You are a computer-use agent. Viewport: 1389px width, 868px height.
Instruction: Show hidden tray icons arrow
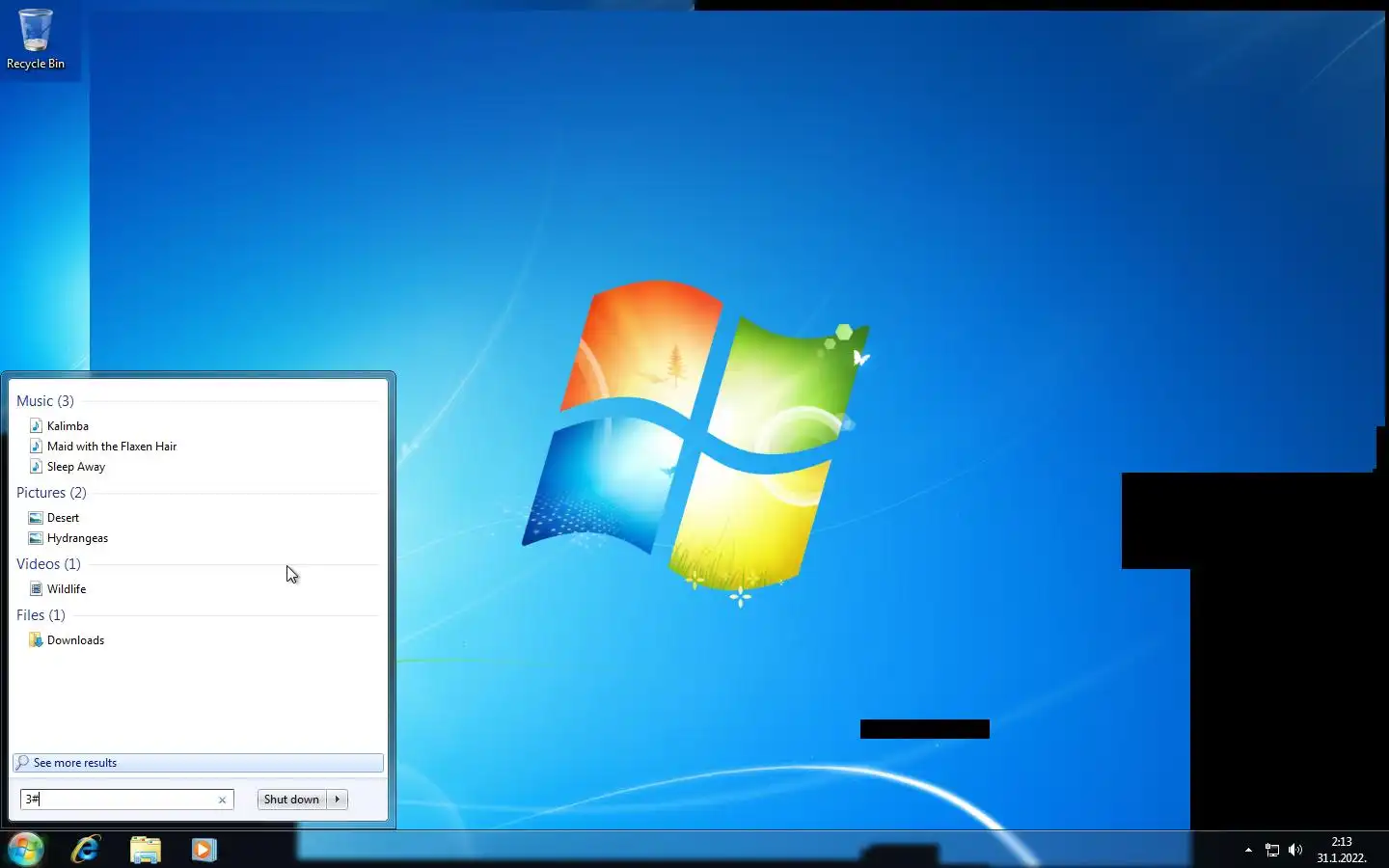click(x=1248, y=850)
